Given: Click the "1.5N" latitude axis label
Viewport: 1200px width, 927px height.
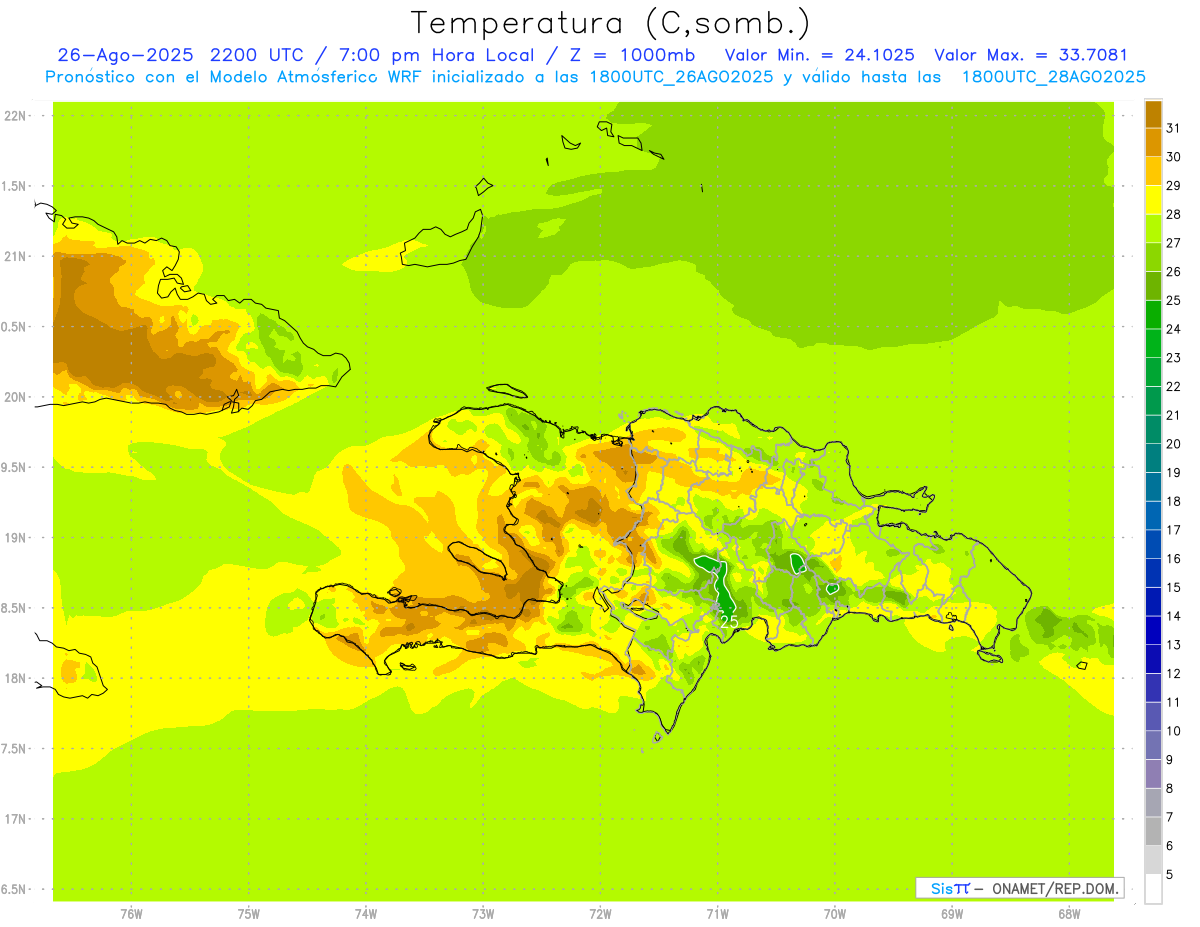Looking at the screenshot, I should point(15,186).
